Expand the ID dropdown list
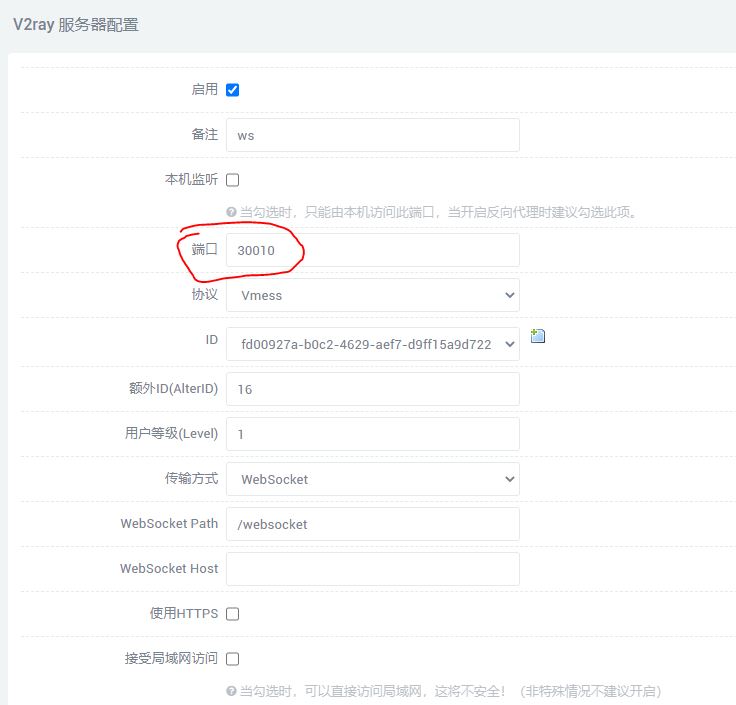 pos(373,344)
